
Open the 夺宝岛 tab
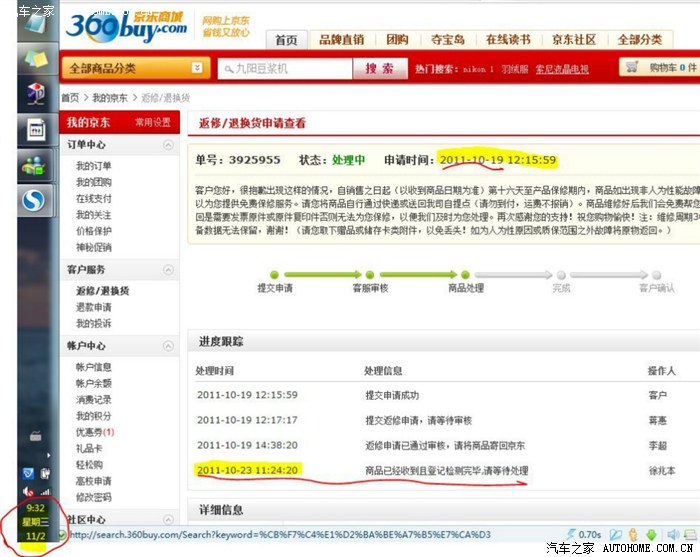[448, 40]
